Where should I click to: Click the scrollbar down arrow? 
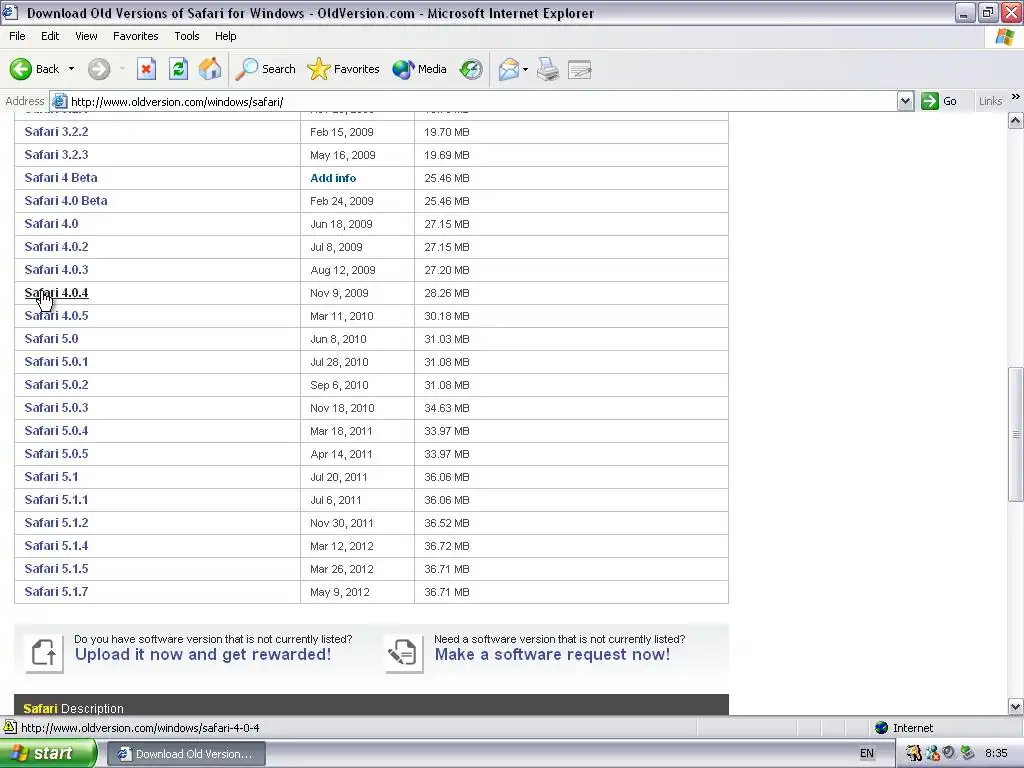1016,706
